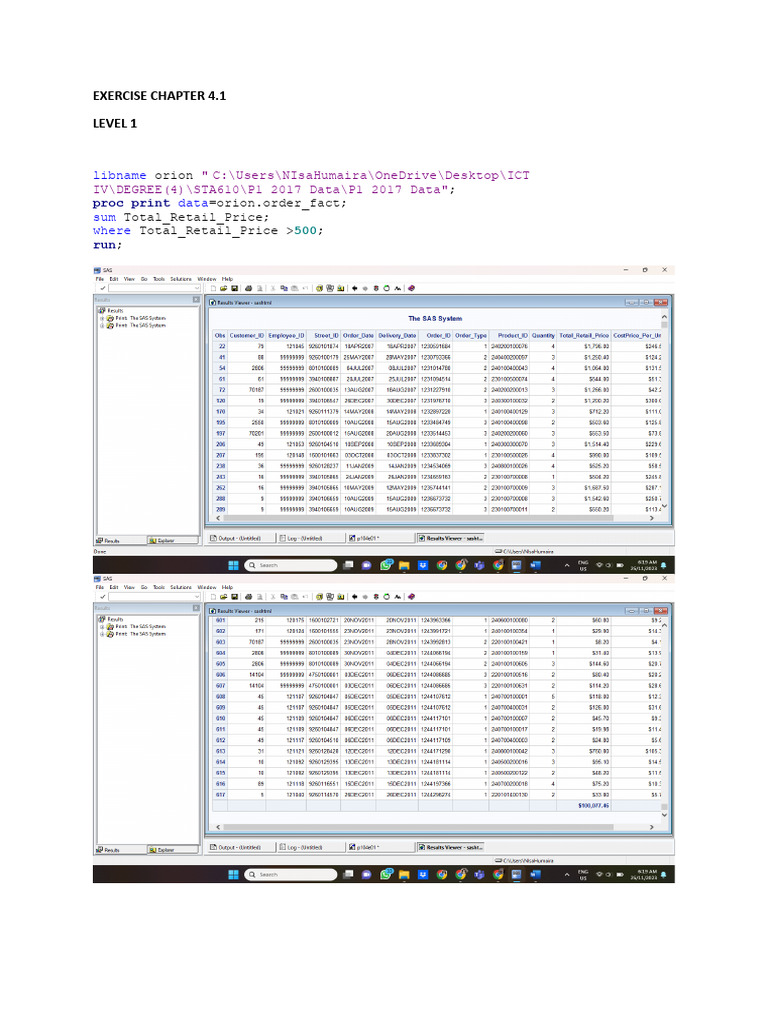Click Print icon in upper SAS toolbar
This screenshot has width=768, height=1024.
coord(249,288)
